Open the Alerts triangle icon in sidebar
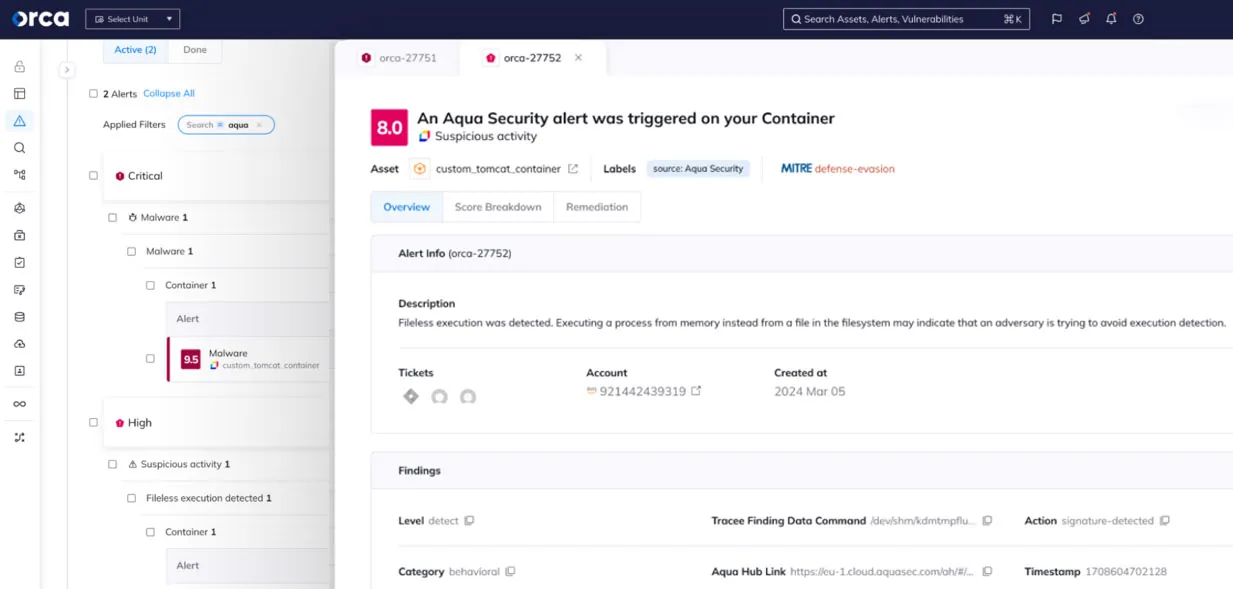This screenshot has height=589, width=1233. [x=19, y=121]
